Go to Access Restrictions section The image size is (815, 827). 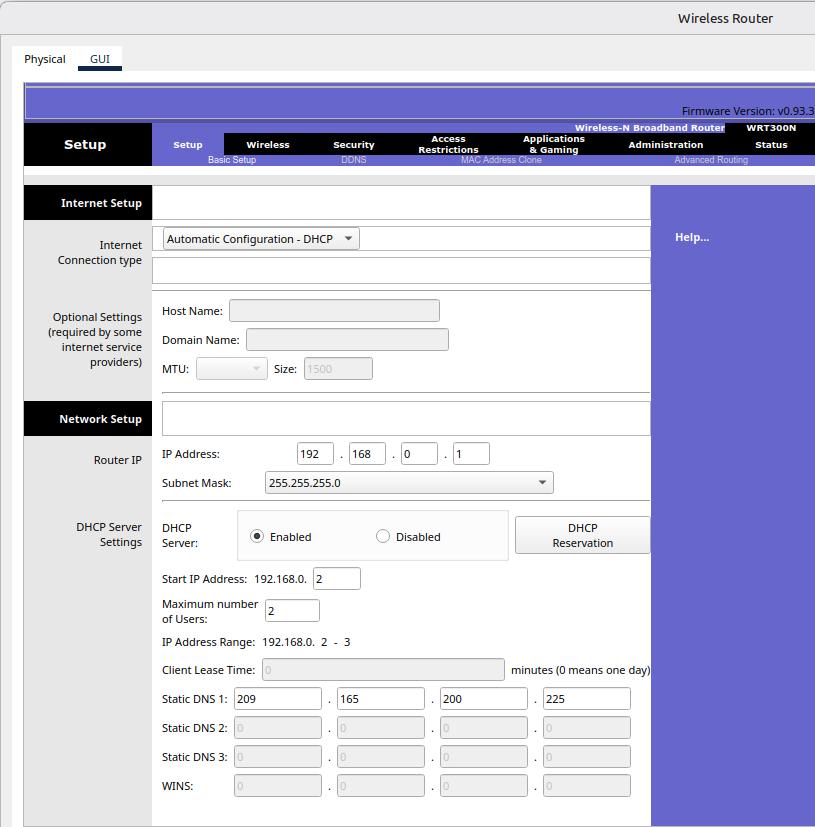click(x=448, y=145)
